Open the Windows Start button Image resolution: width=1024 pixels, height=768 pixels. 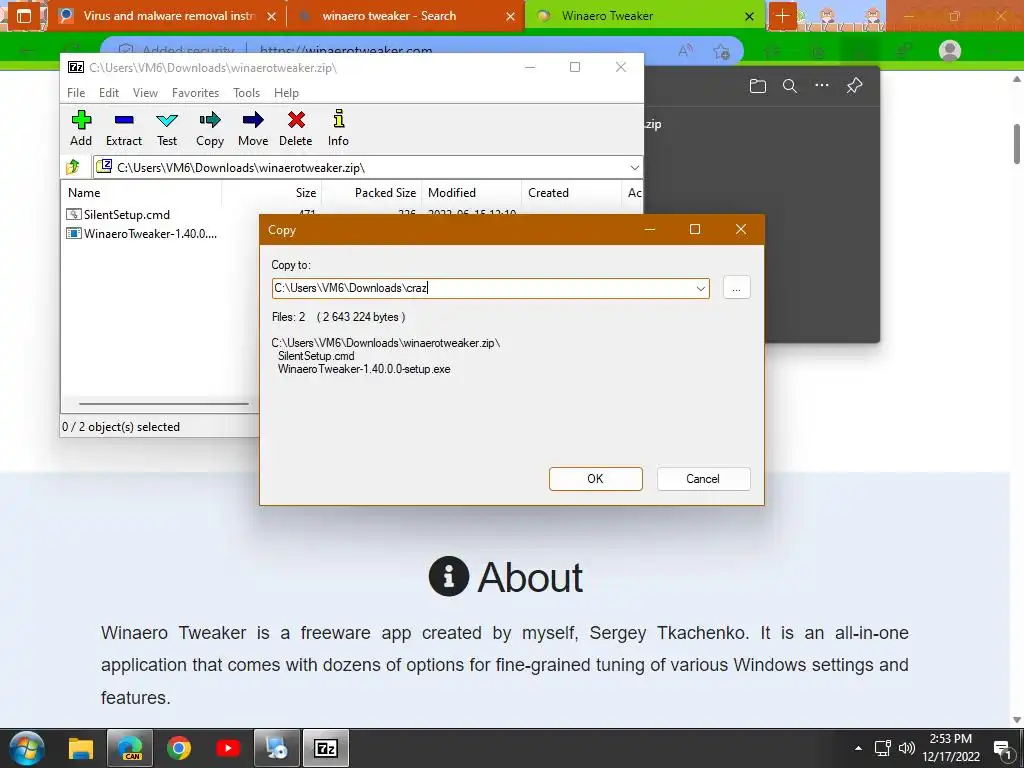click(x=26, y=748)
